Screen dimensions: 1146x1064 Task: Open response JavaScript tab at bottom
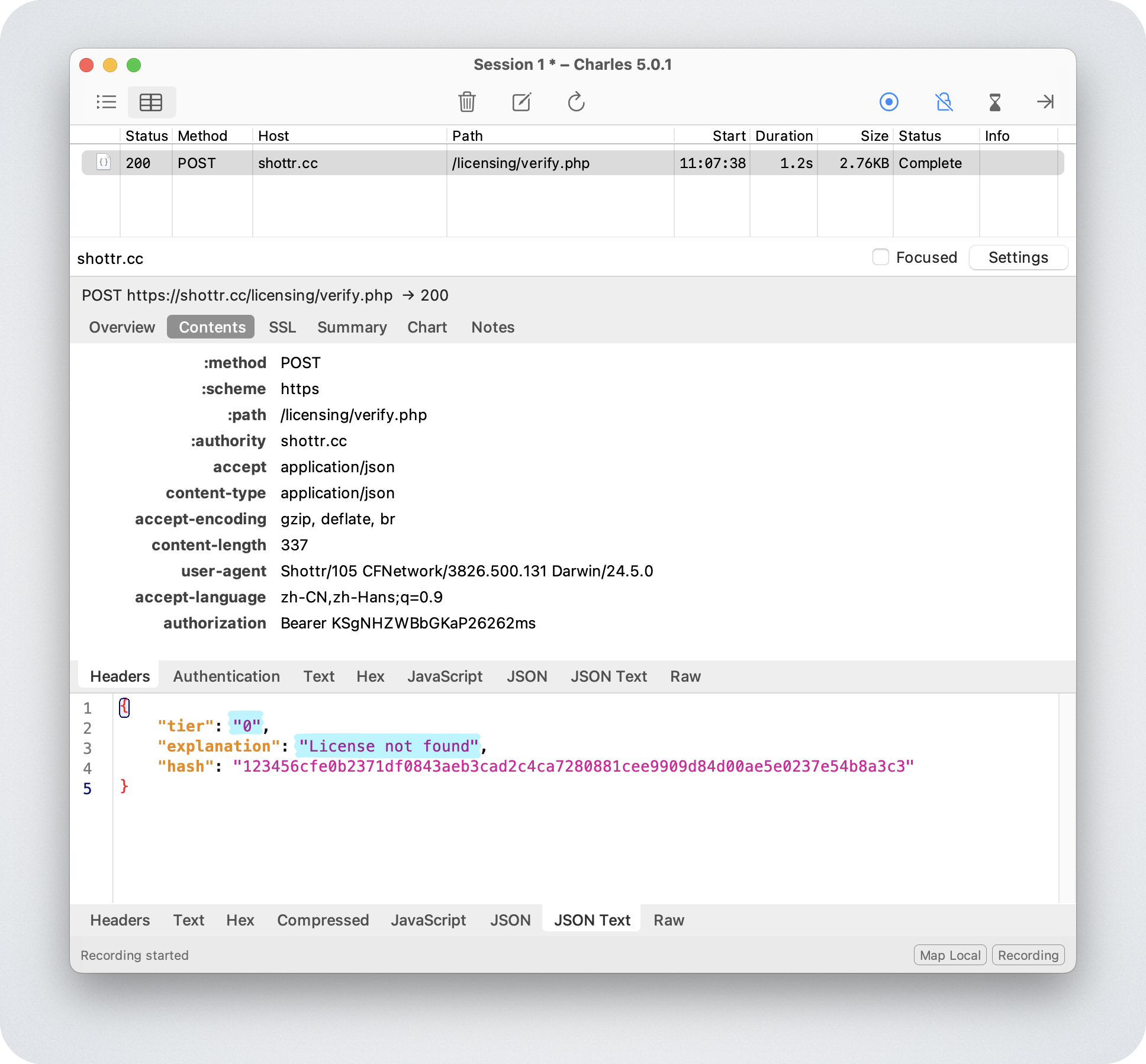(429, 920)
